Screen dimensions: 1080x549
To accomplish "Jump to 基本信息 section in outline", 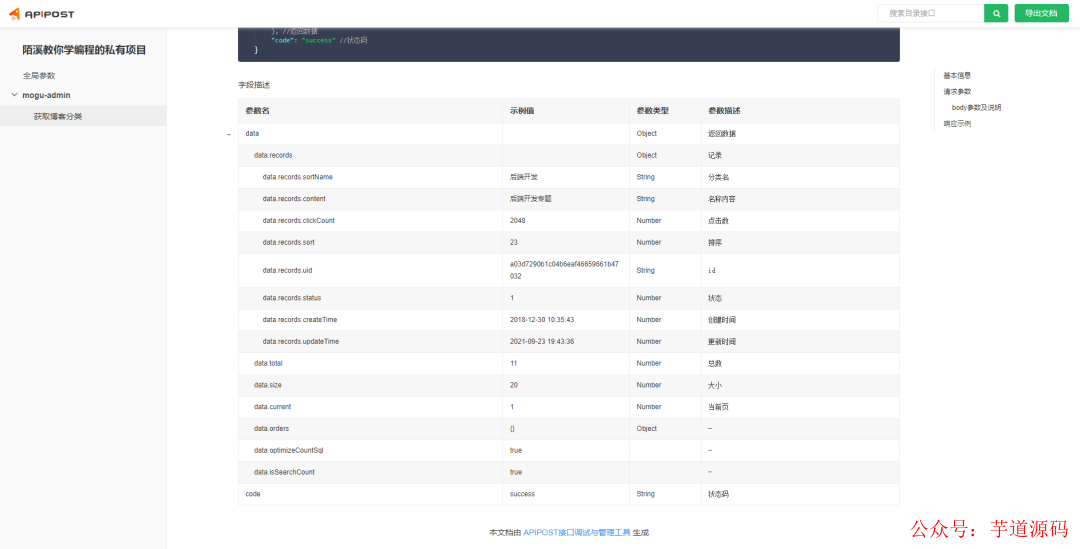I will 957,76.
